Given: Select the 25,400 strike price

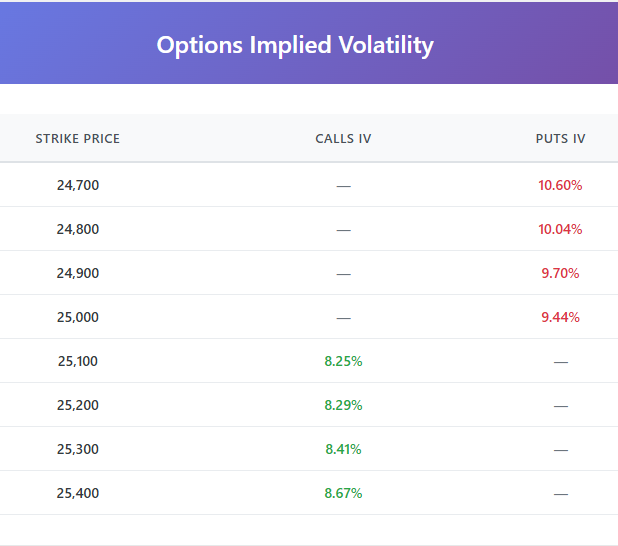Looking at the screenshot, I should (77, 493).
